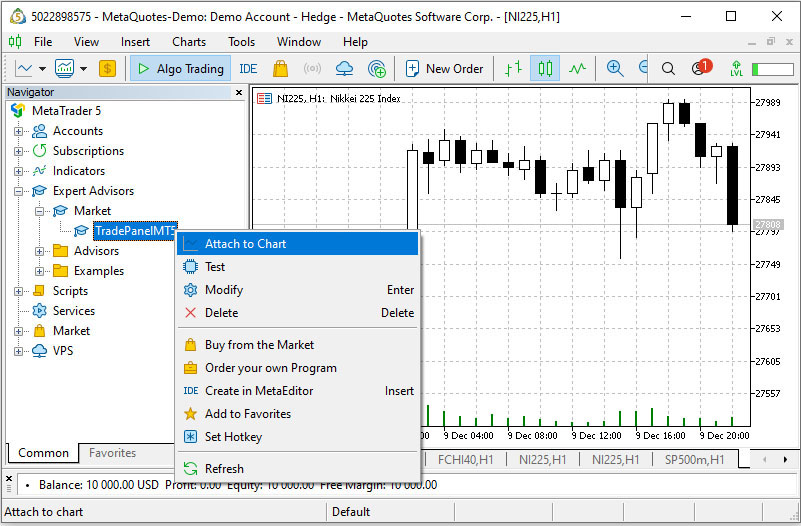801x526 pixels.
Task: Choose Attach to Chart from context menu
Action: click(x=298, y=244)
